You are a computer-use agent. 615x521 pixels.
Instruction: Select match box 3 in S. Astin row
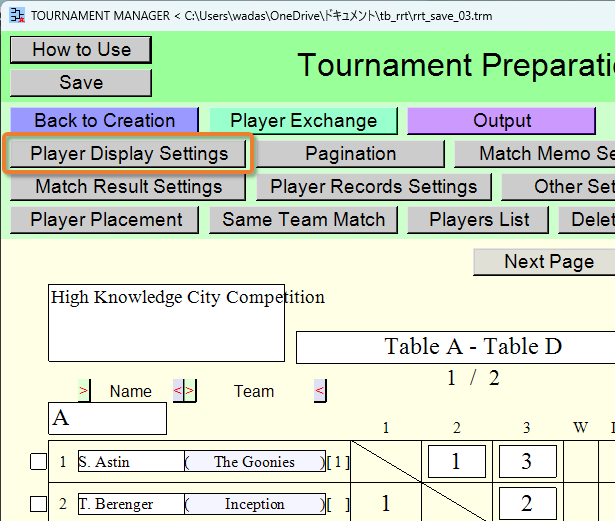528,461
